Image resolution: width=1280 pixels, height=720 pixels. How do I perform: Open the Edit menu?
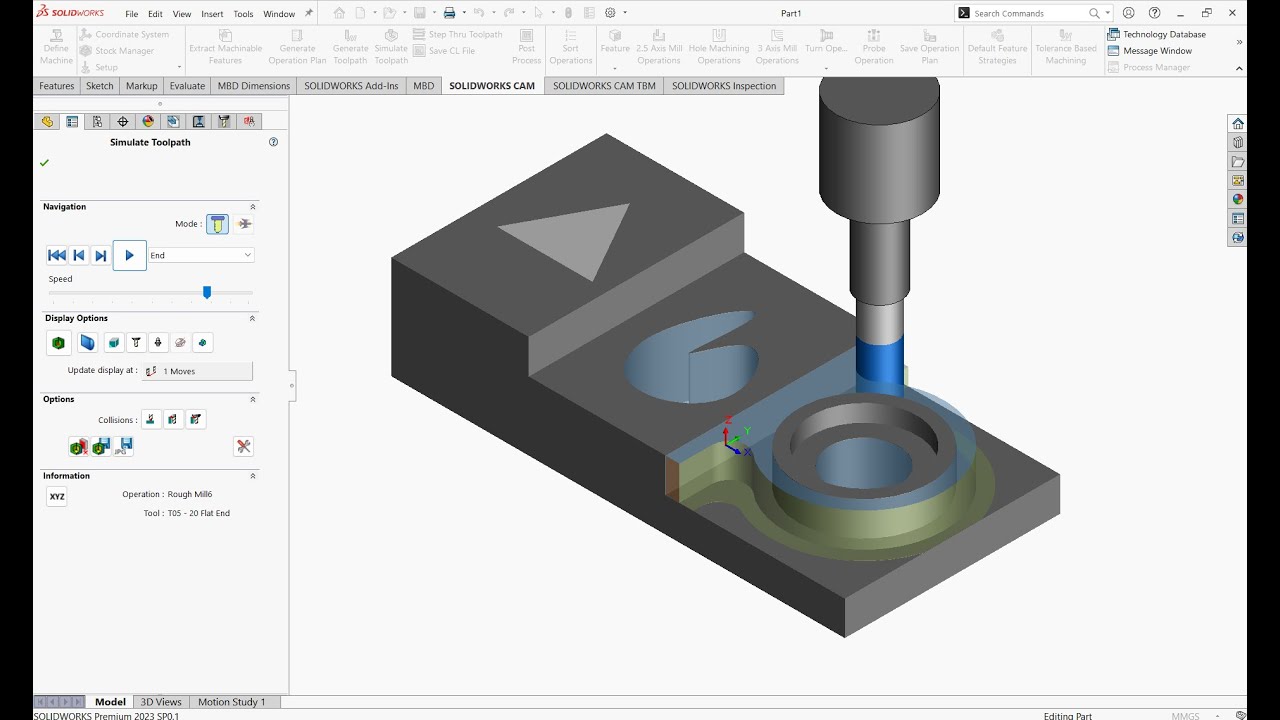click(155, 14)
